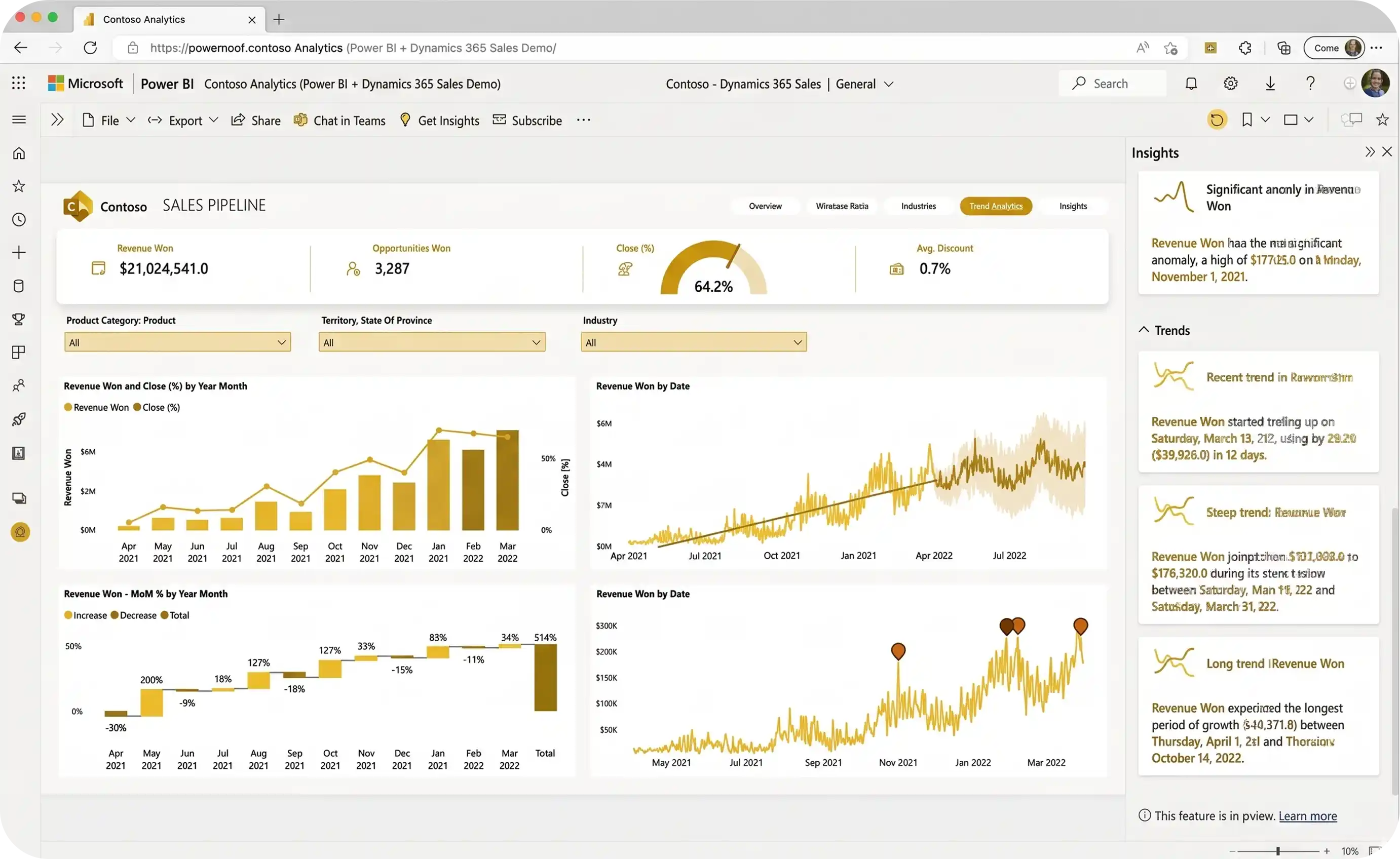Switch to the Insights report tab
Screen dimensions: 1400x859
(x=1073, y=206)
